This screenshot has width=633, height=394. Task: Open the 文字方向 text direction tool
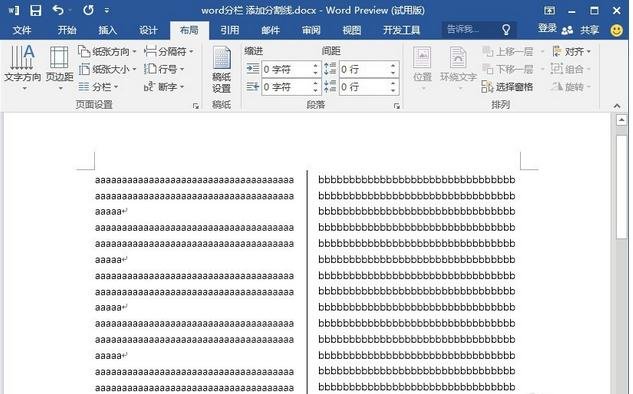[23, 67]
